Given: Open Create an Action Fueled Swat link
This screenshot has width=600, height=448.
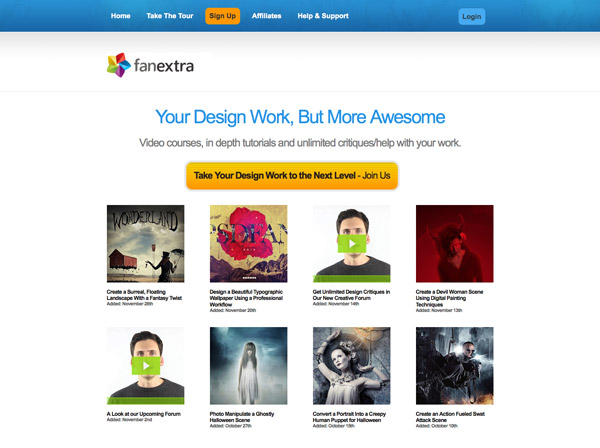Looking at the screenshot, I should pos(450,417).
